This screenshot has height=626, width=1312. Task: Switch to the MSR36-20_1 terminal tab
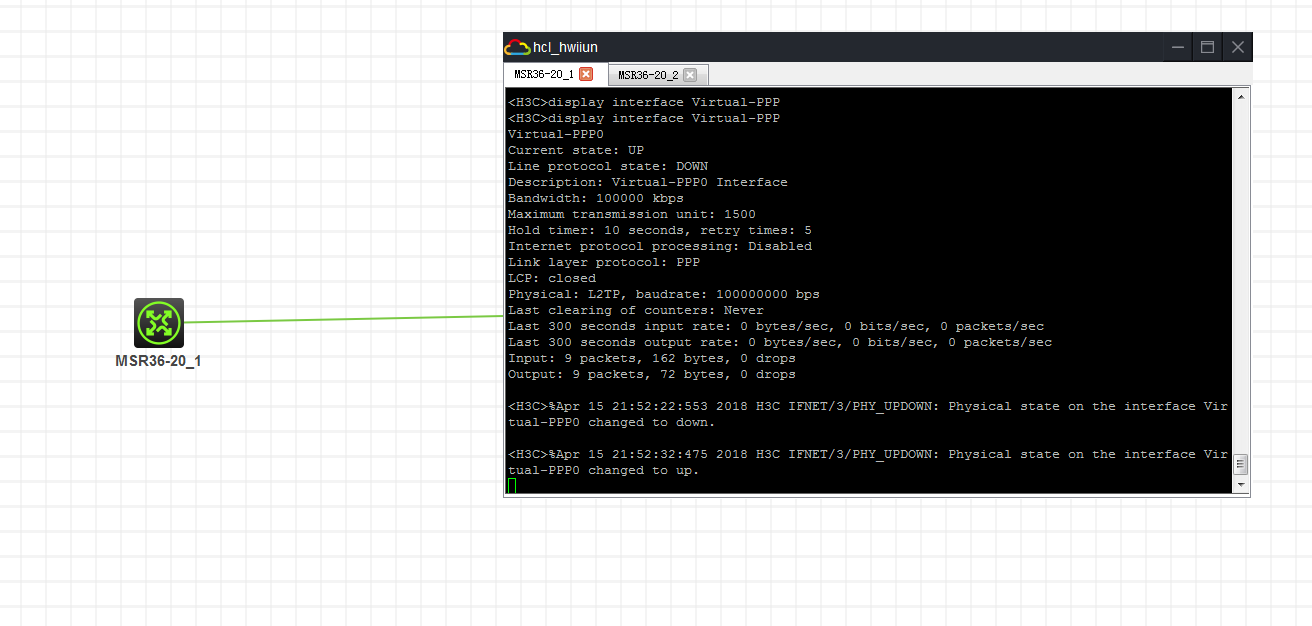tap(544, 75)
